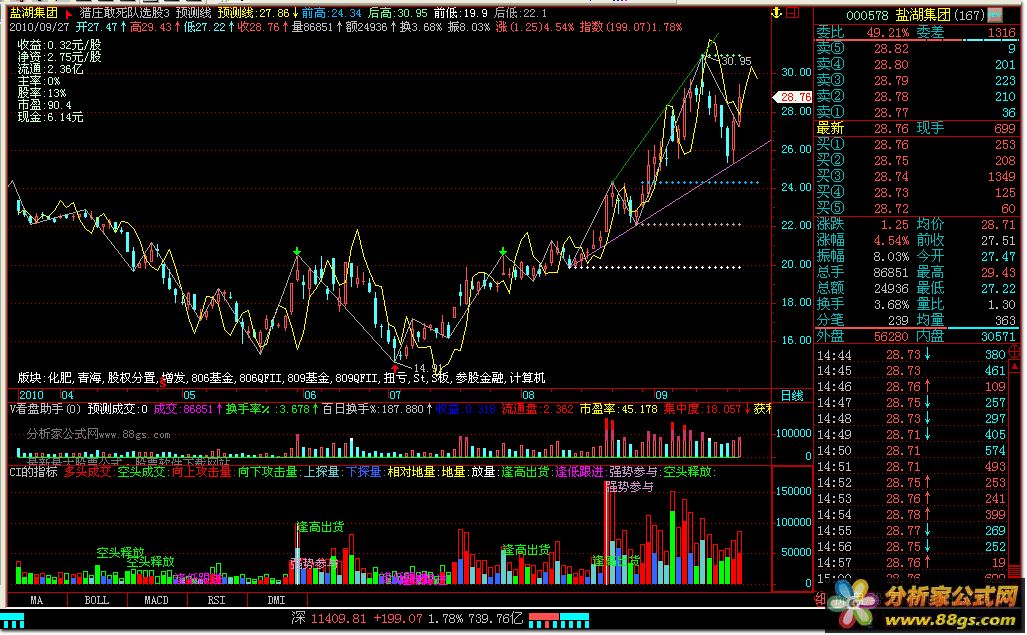Click the 外盘 56280 value
The width and height of the screenshot is (1027, 635).
891,336
